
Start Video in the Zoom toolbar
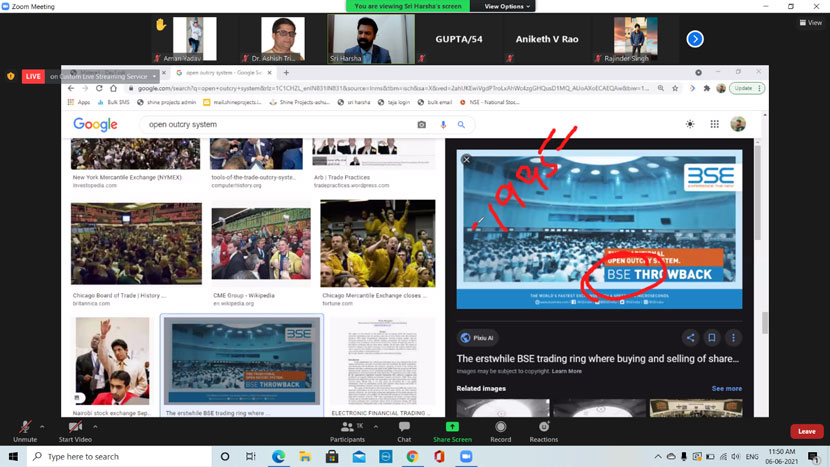[75, 431]
